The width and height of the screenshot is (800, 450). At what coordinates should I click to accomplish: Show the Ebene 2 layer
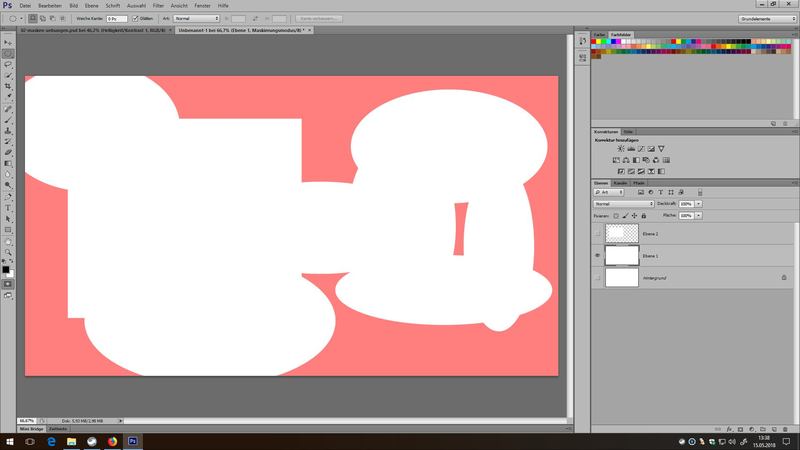(598, 232)
